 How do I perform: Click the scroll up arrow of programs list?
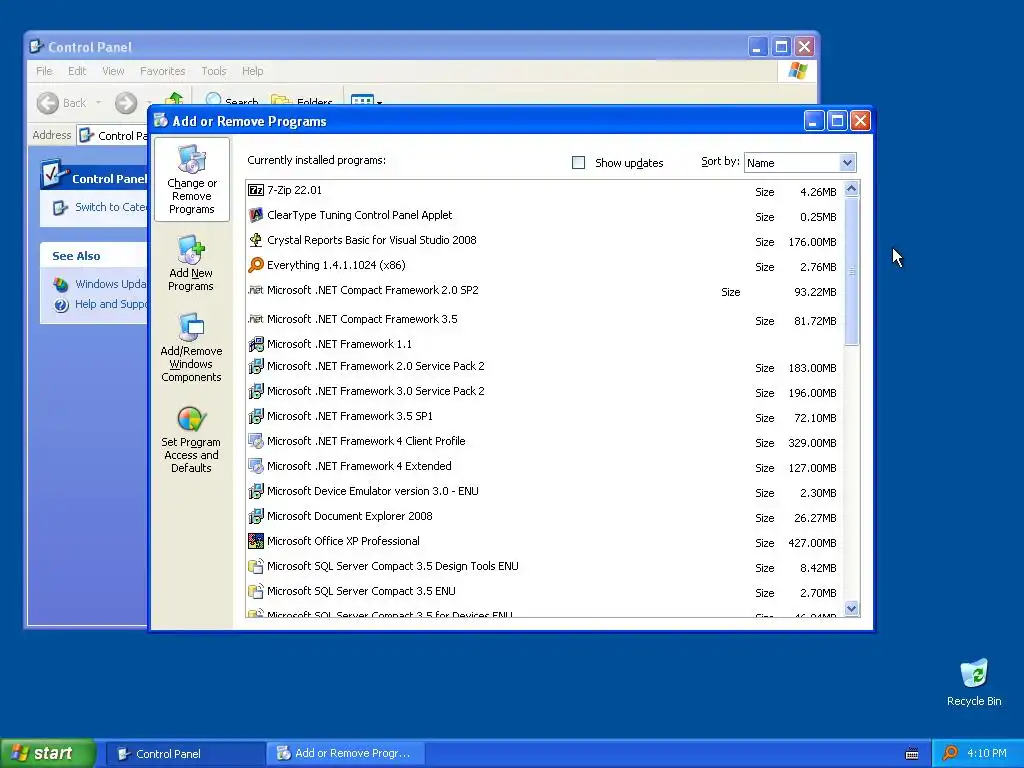click(x=851, y=189)
